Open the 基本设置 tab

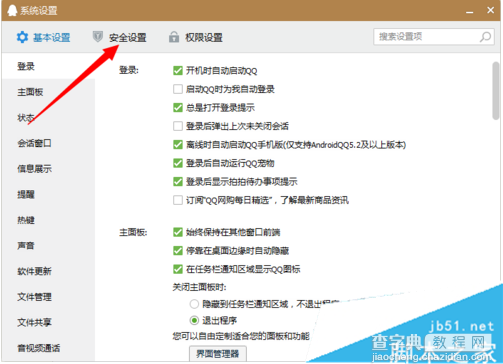tap(43, 37)
